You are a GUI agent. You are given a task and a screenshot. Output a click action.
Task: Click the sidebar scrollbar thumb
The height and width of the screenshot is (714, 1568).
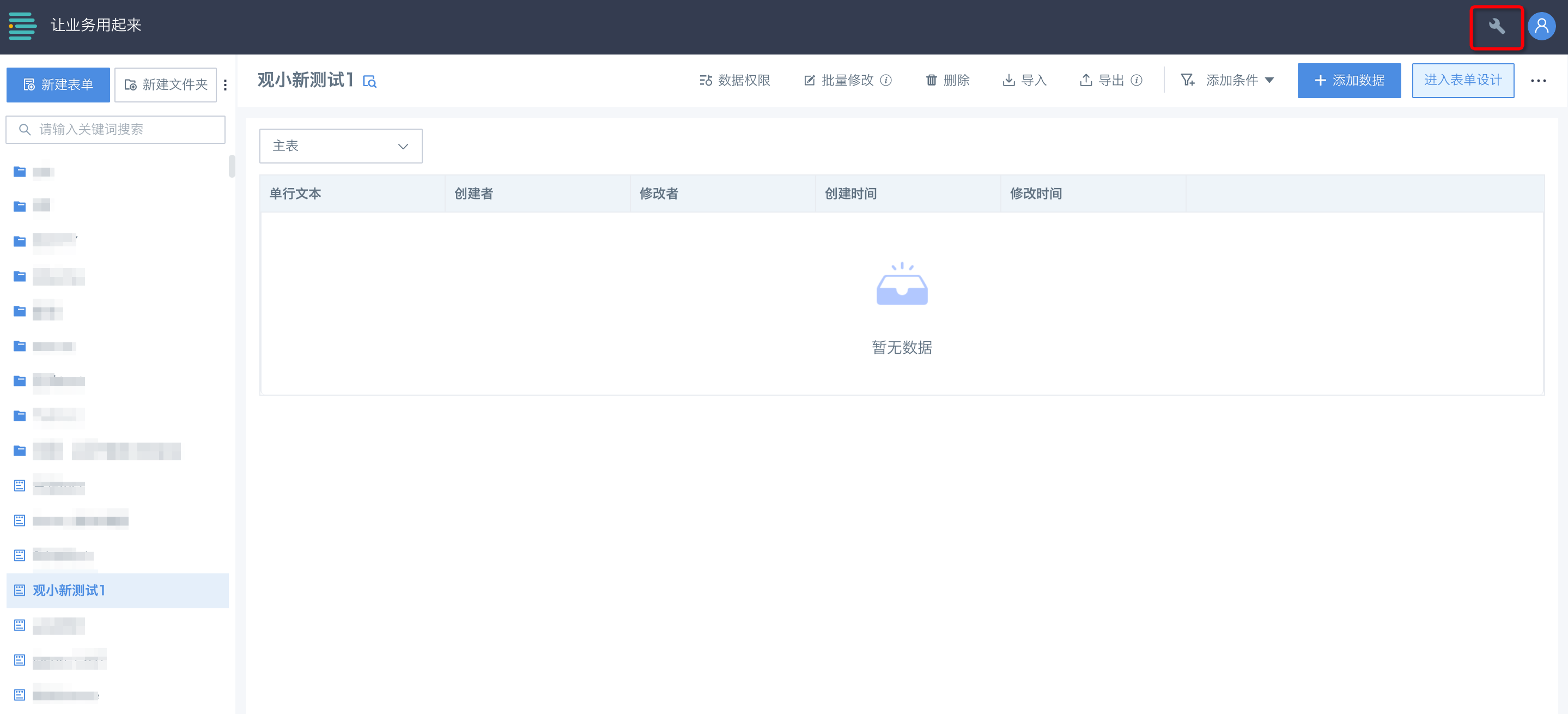(232, 166)
